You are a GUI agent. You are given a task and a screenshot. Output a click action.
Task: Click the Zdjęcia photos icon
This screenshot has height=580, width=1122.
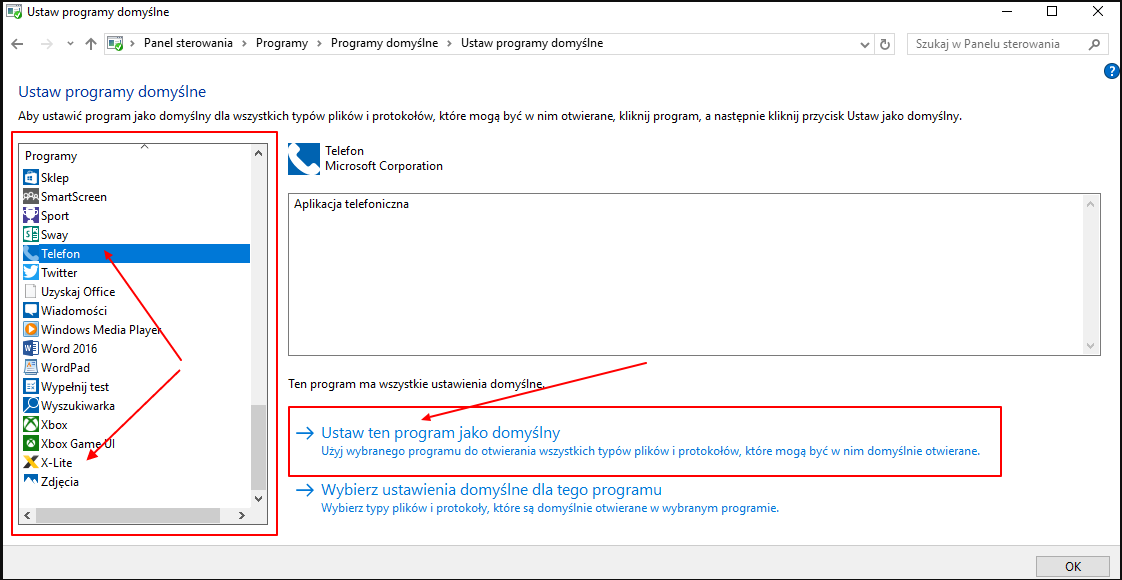(31, 481)
